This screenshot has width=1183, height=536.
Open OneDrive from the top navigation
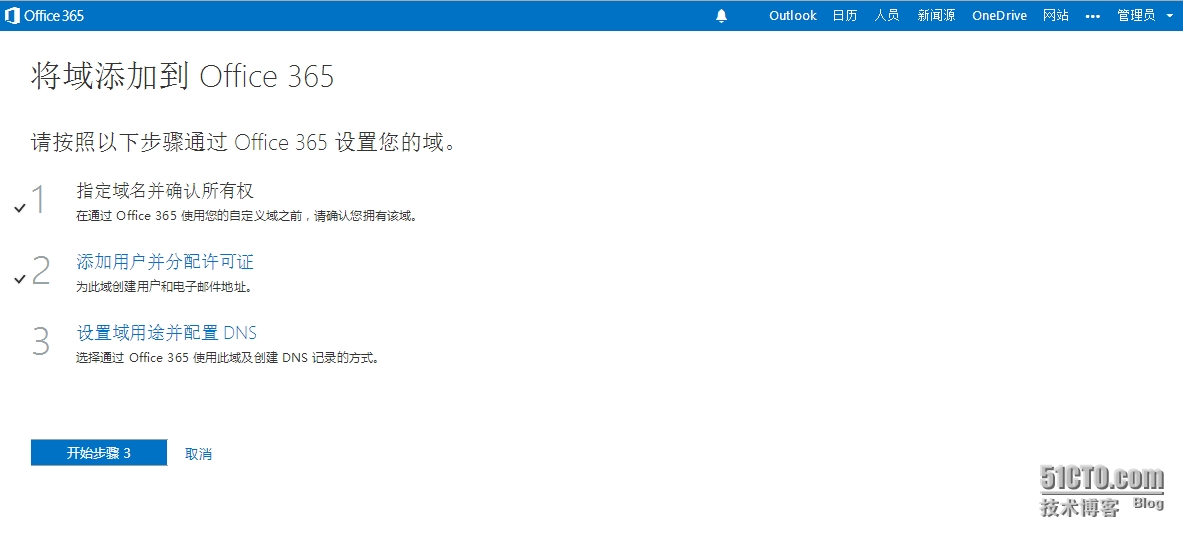pyautogui.click(x=999, y=16)
